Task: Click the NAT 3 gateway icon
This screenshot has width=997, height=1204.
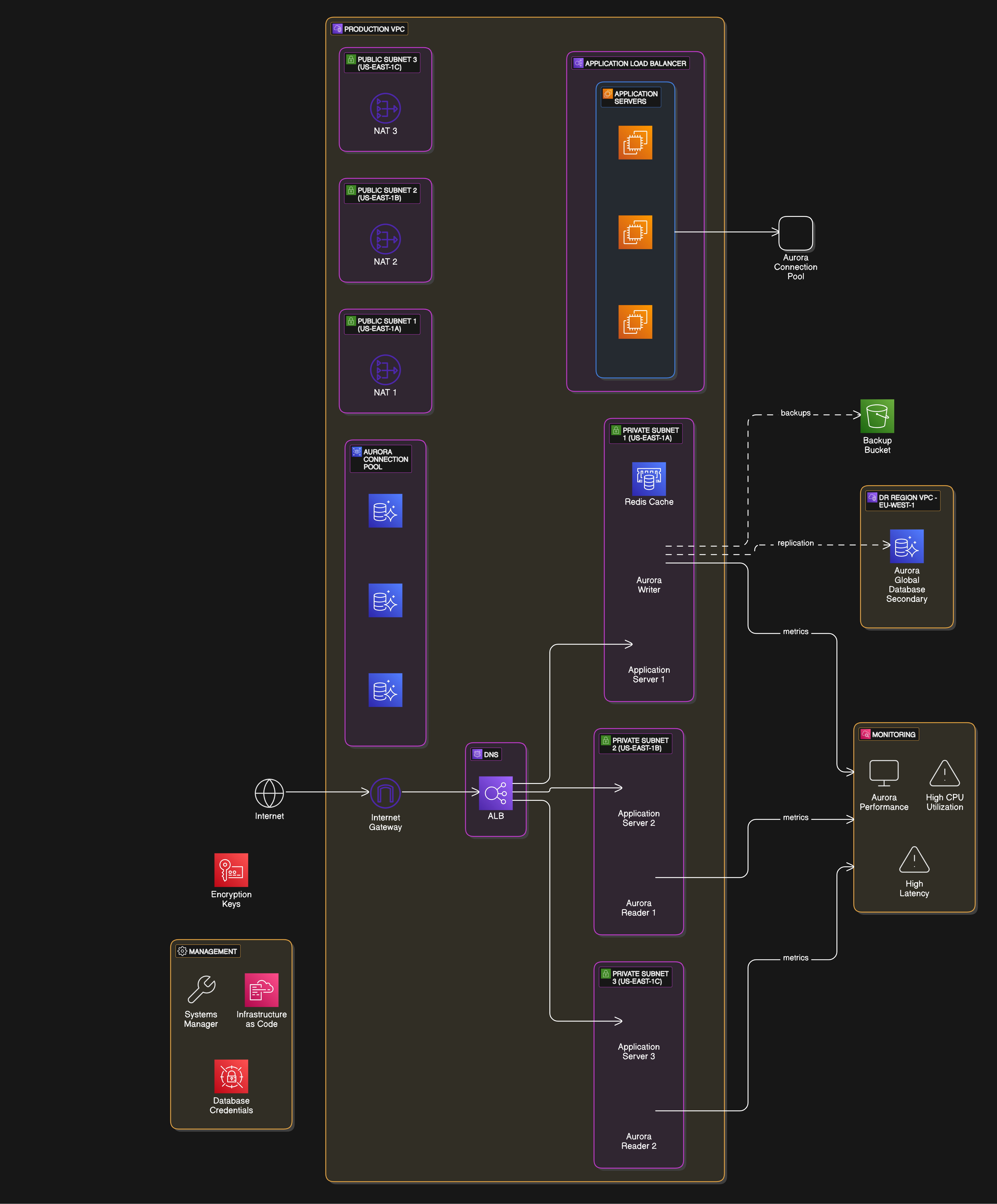Action: [385, 108]
